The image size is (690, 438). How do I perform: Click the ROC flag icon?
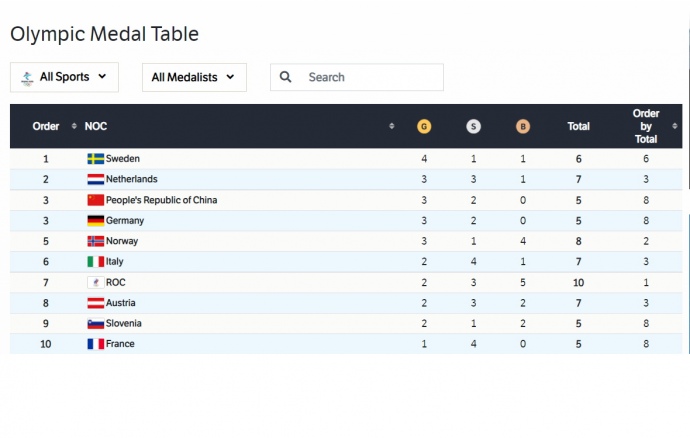tap(96, 283)
